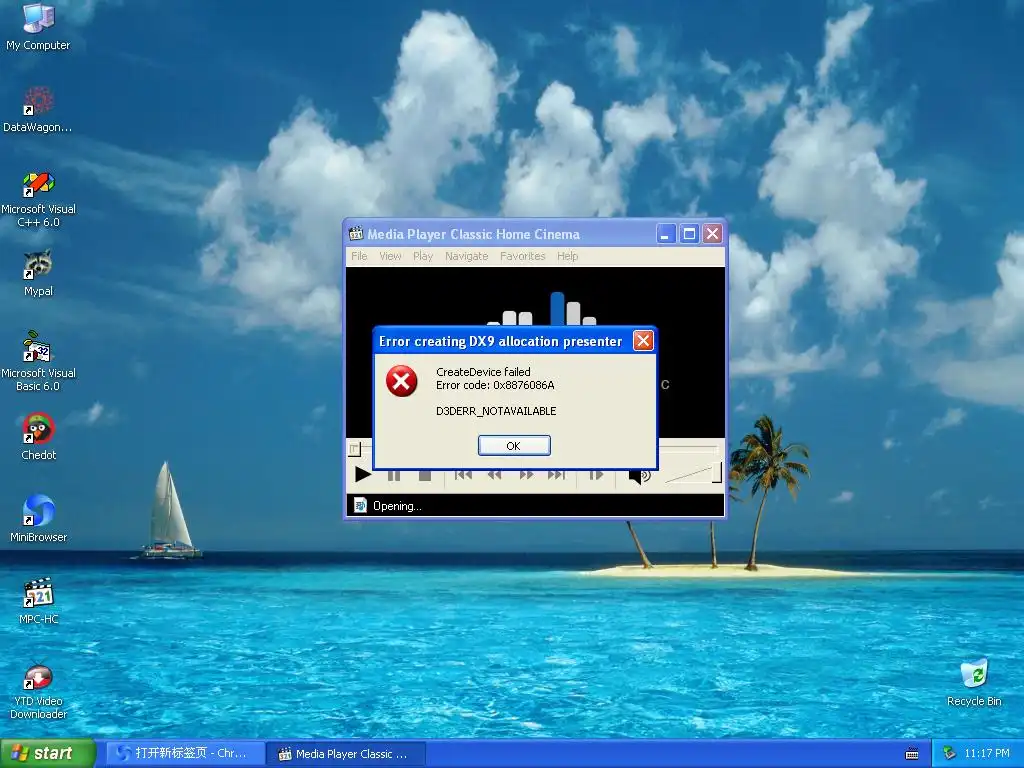Select Microsoft Visual Basic 6.0 desktop icon
This screenshot has width=1024, height=768.
[x=38, y=362]
